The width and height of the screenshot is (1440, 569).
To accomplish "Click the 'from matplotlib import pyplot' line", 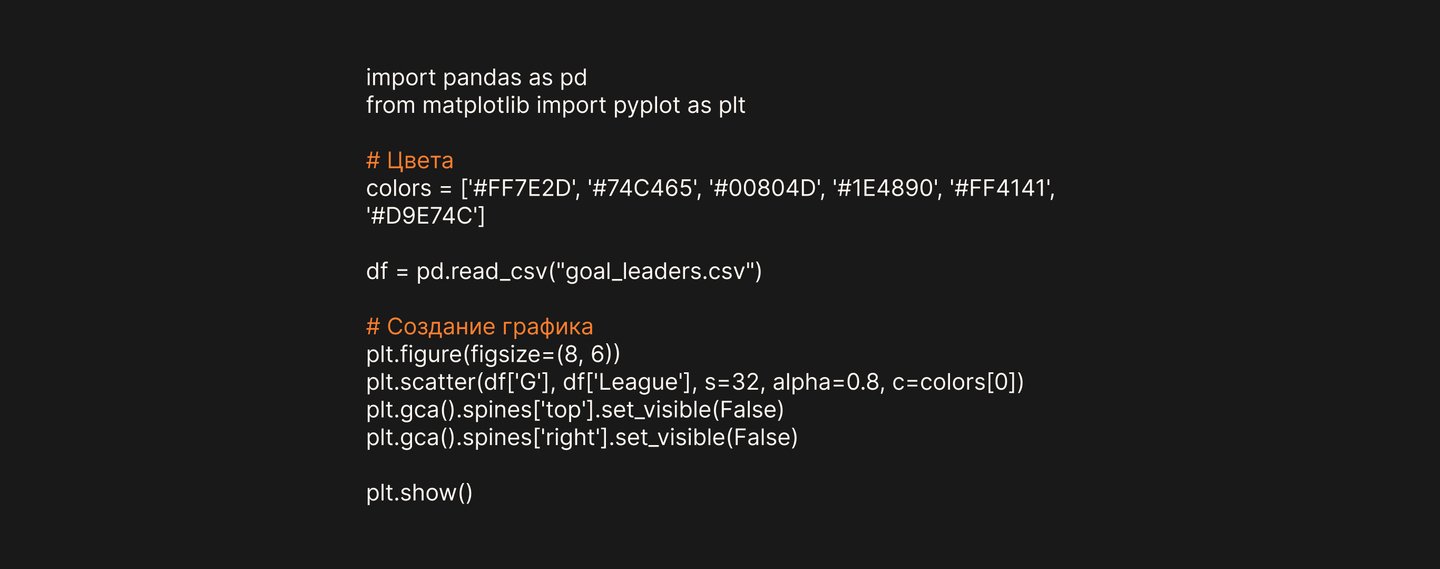I will [555, 105].
